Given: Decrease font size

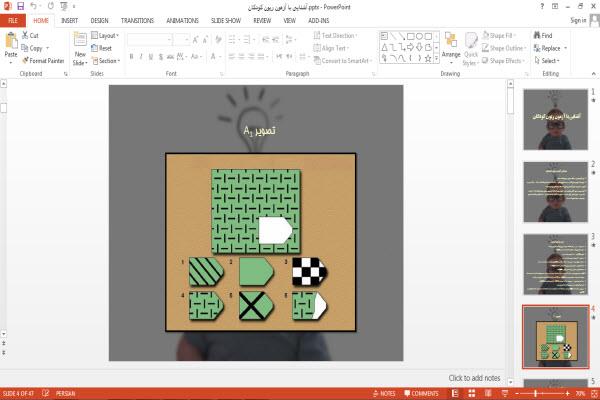Looking at the screenshot, I should tap(205, 39).
